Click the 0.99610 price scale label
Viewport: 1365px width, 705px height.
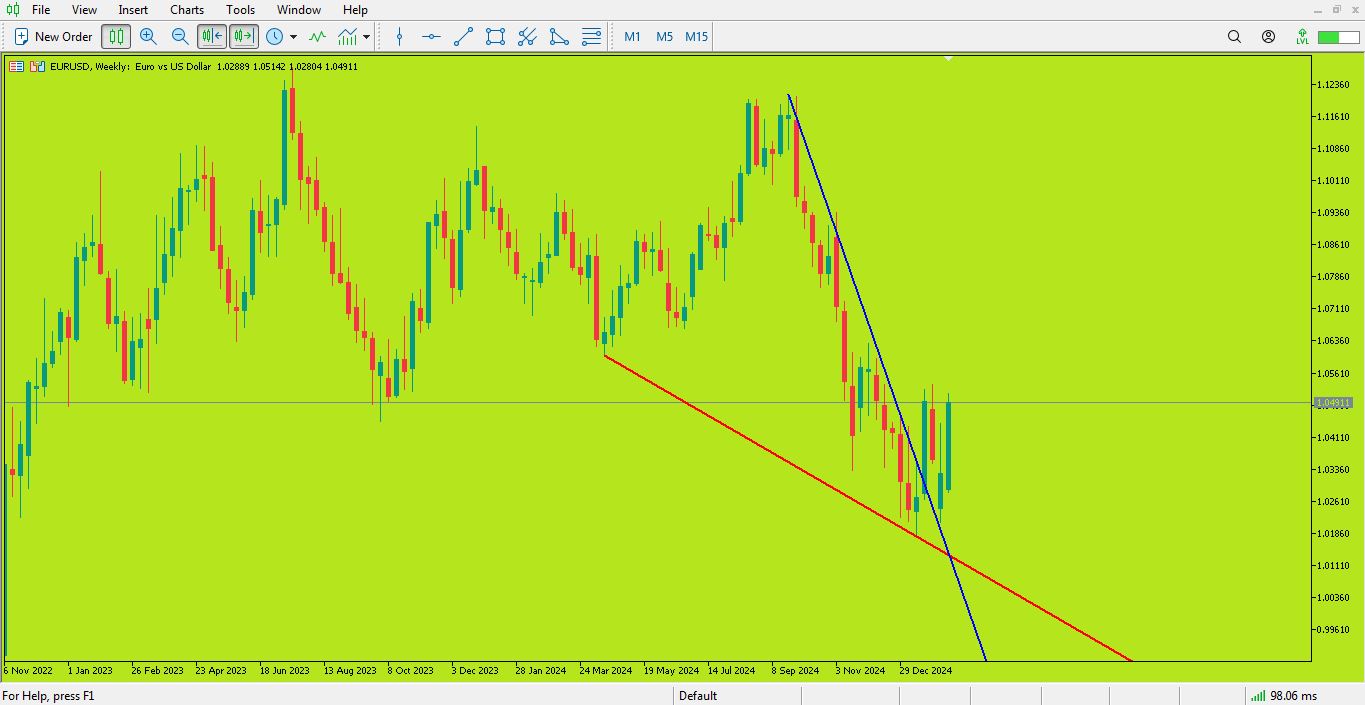click(1335, 629)
